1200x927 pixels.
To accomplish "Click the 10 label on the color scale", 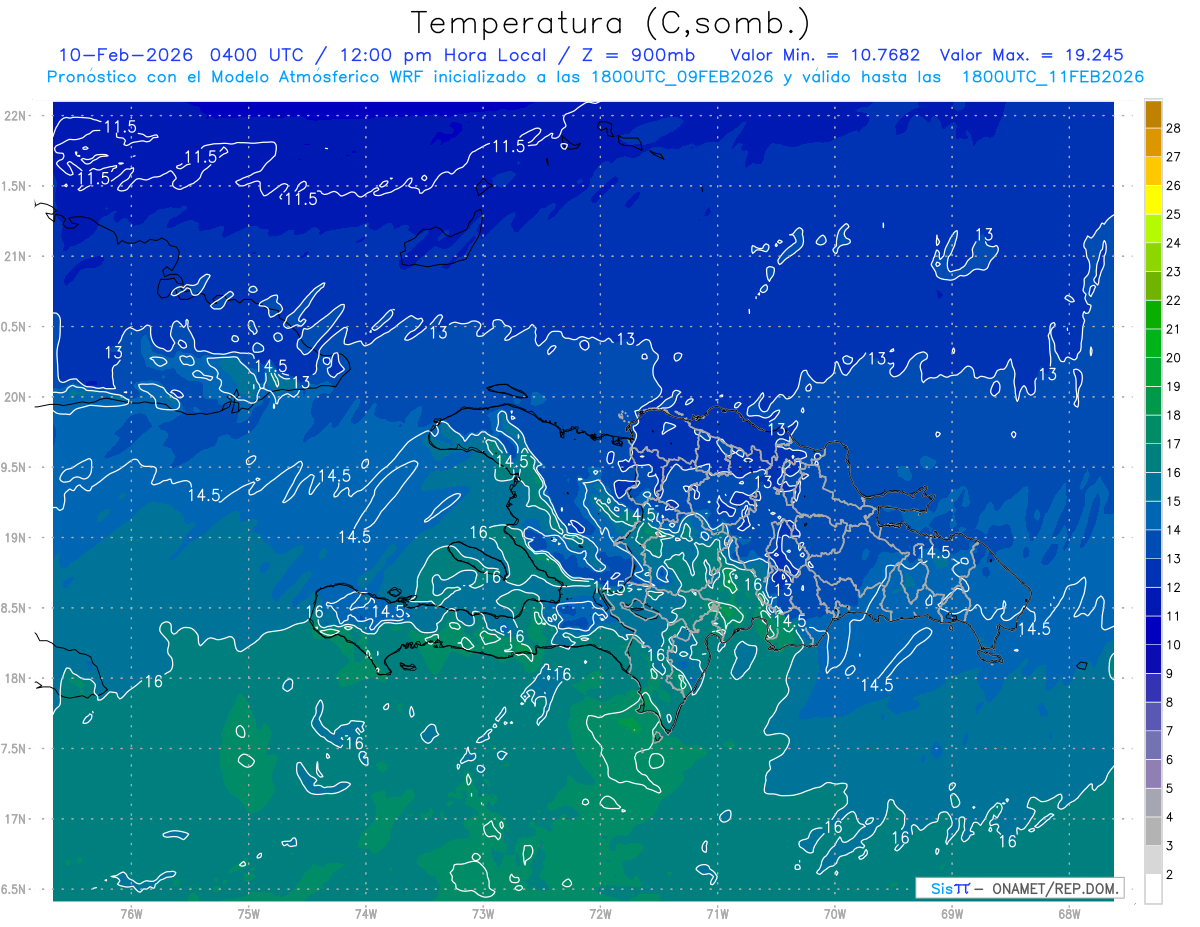I will (x=1173, y=645).
